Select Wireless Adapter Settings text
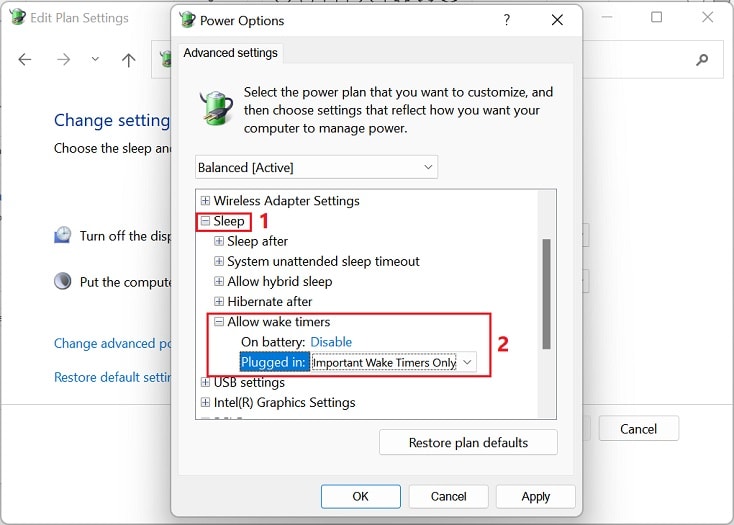This screenshot has height=525, width=734. coord(286,201)
